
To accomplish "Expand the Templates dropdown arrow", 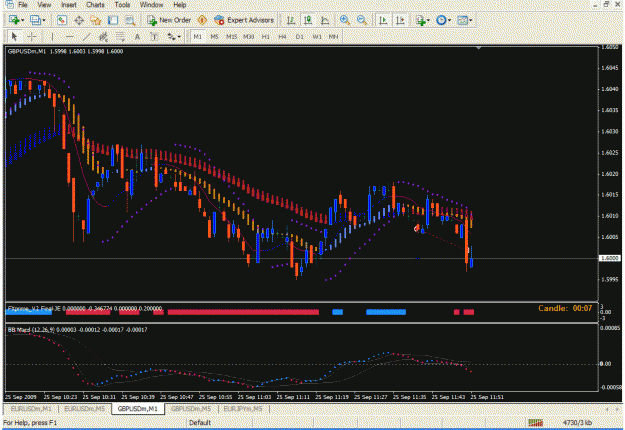I will (470, 20).
